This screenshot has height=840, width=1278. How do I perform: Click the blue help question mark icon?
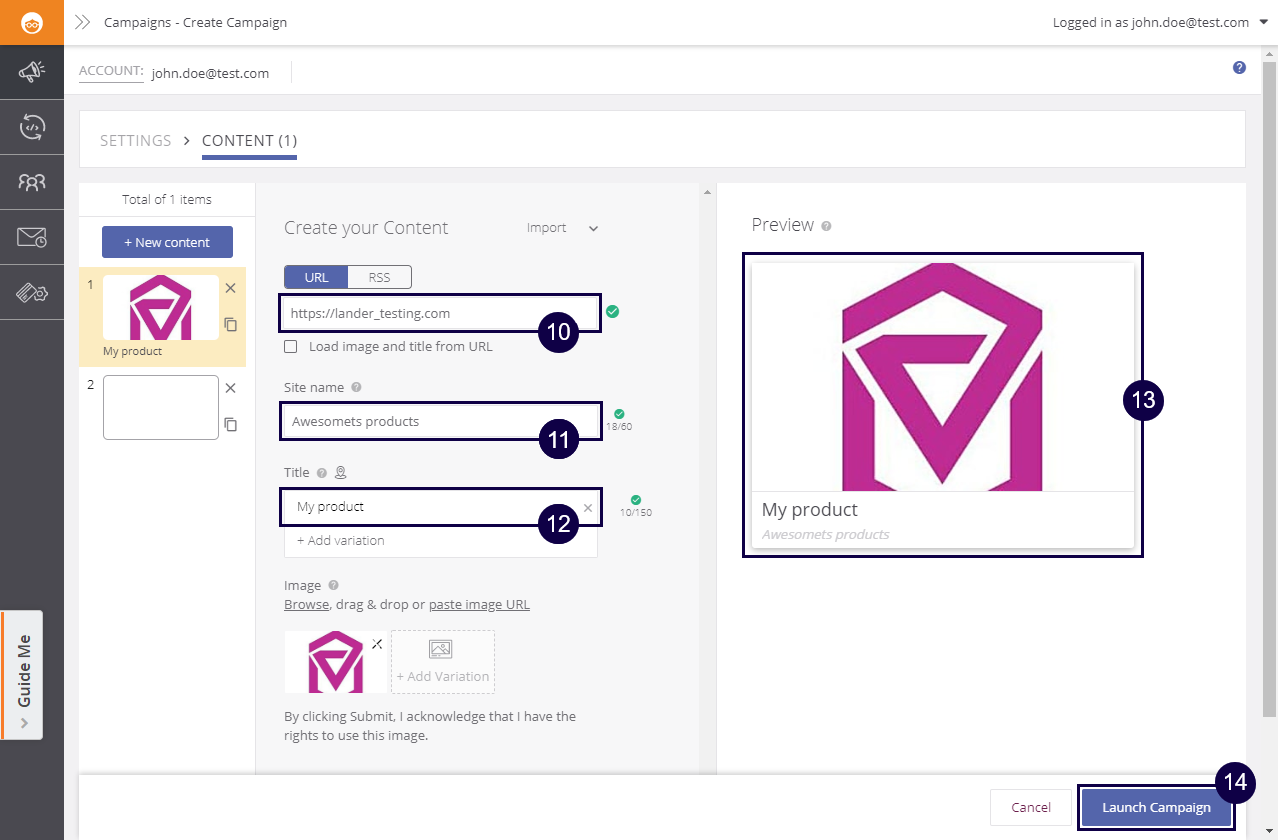click(x=1239, y=68)
